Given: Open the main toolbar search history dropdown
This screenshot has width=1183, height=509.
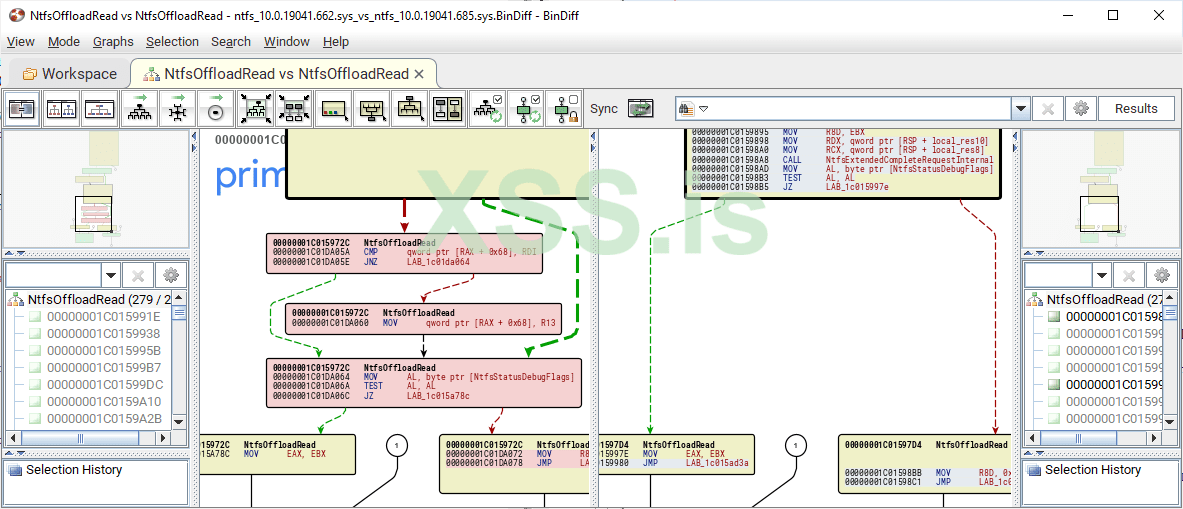Looking at the screenshot, I should pyautogui.click(x=1020, y=109).
